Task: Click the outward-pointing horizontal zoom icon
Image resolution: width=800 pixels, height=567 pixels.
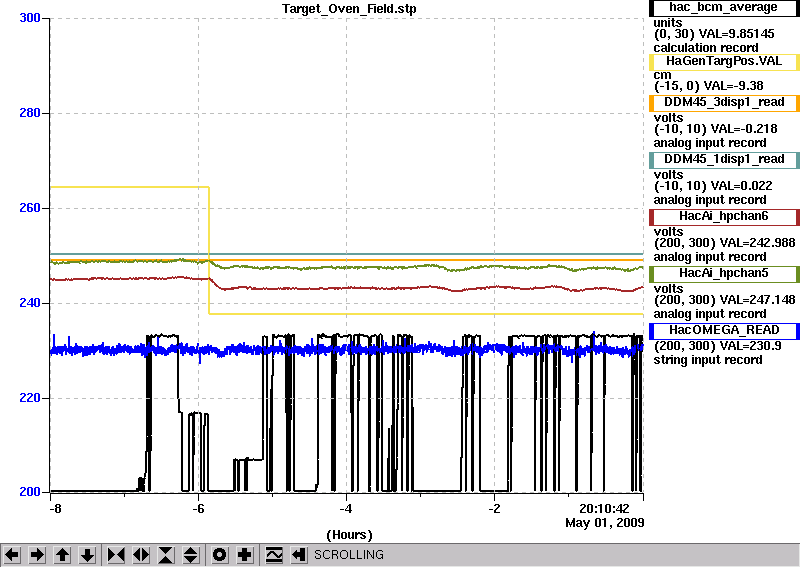Action: [x=141, y=555]
